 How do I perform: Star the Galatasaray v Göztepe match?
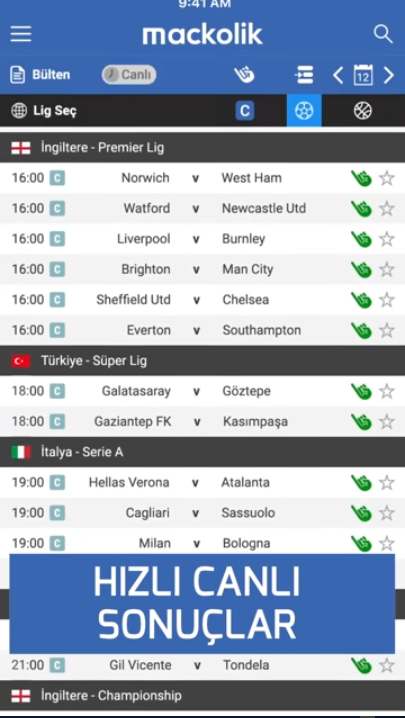pos(387,392)
